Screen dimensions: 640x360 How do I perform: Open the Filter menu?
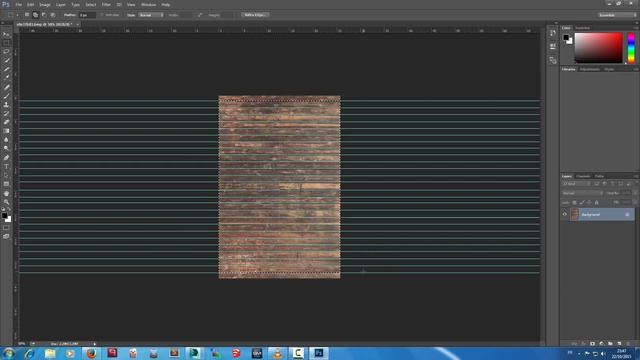tap(106, 4)
